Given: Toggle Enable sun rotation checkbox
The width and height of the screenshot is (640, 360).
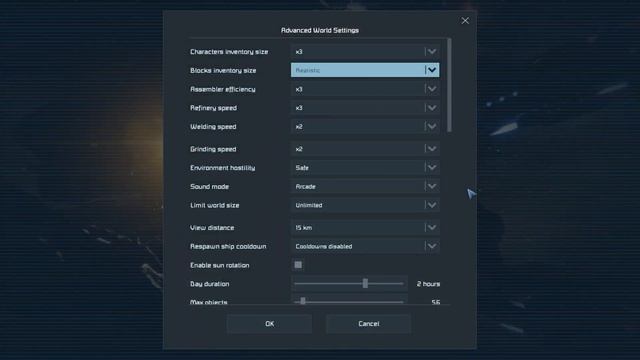Looking at the screenshot, I should (298, 265).
